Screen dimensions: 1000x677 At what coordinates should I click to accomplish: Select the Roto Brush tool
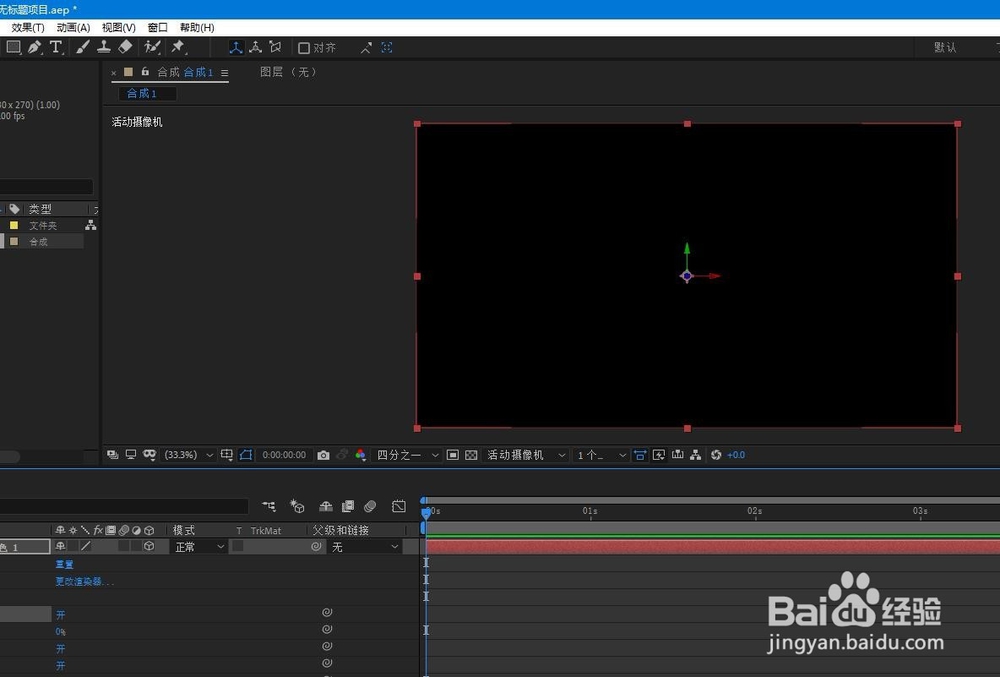[x=152, y=47]
